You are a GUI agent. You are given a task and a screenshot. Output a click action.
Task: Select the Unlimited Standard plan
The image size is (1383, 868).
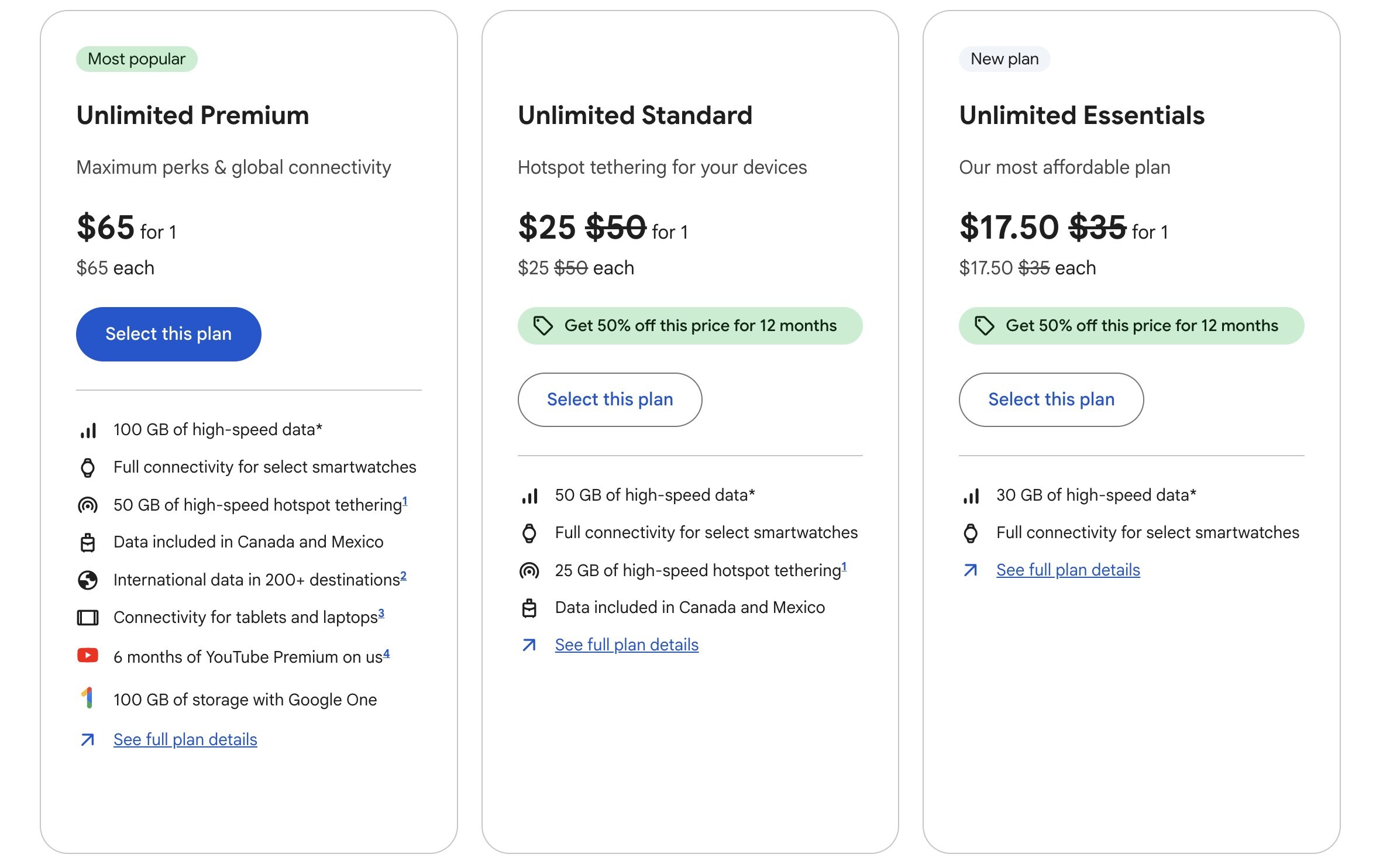610,399
